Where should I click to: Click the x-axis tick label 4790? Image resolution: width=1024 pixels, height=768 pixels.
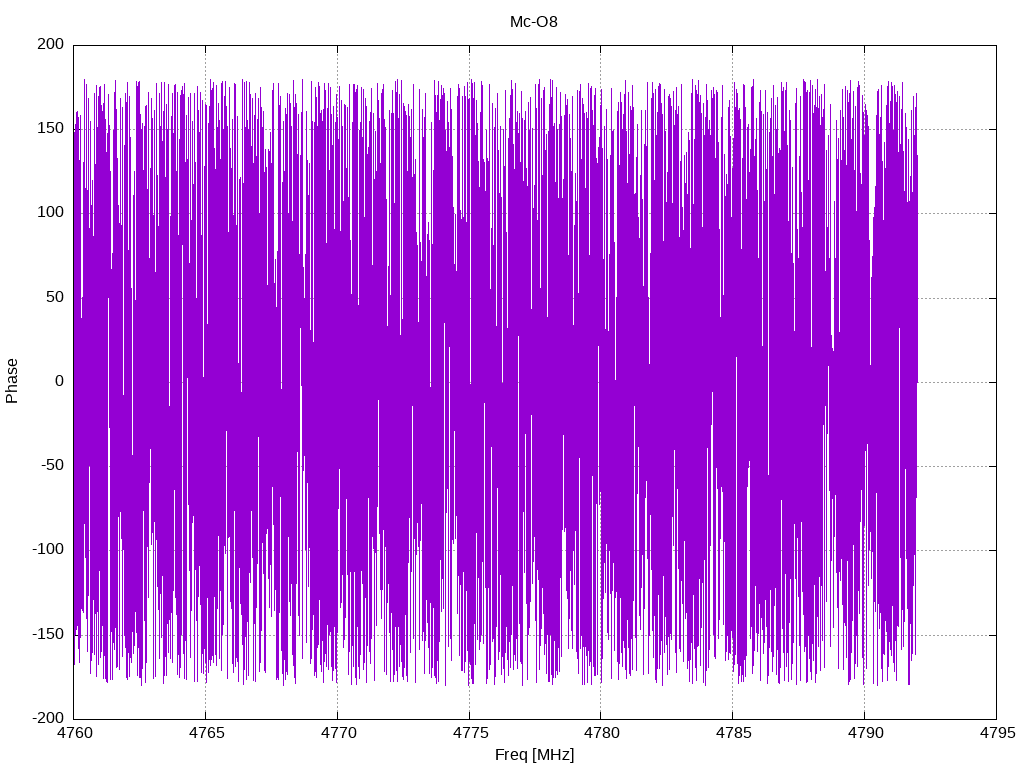pyautogui.click(x=865, y=733)
